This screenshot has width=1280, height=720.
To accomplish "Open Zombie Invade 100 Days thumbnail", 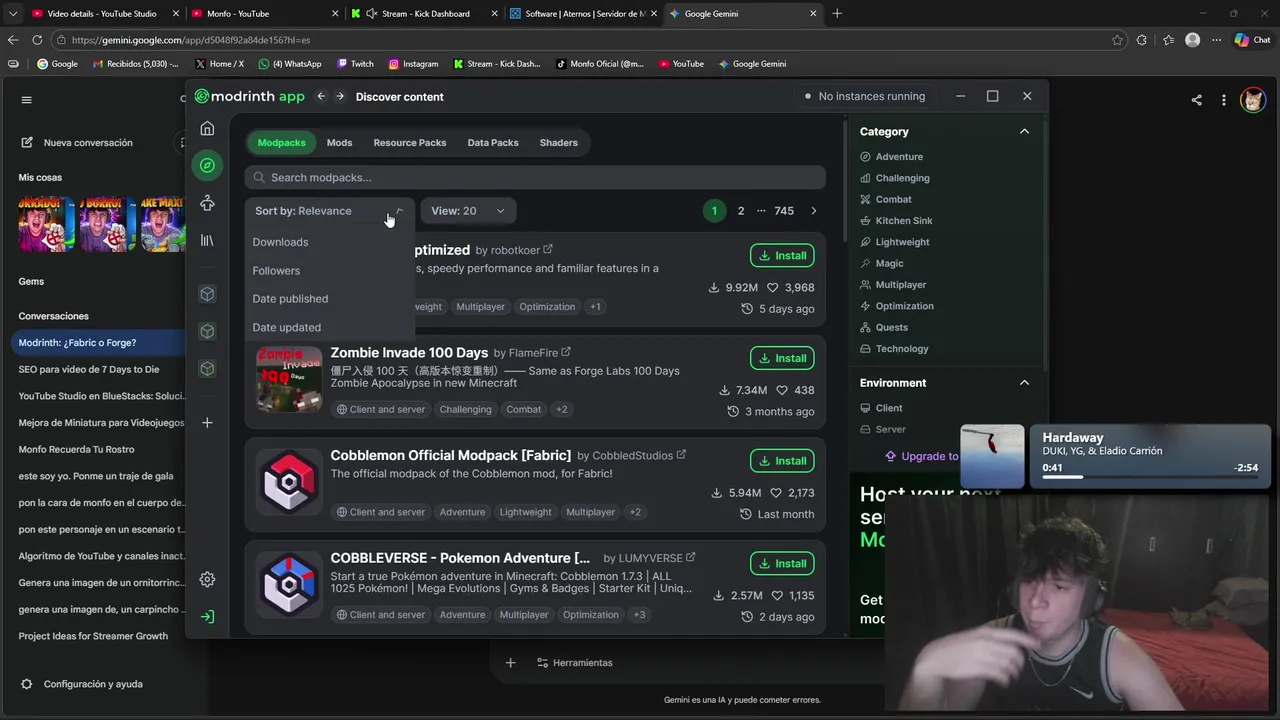I will click(289, 379).
